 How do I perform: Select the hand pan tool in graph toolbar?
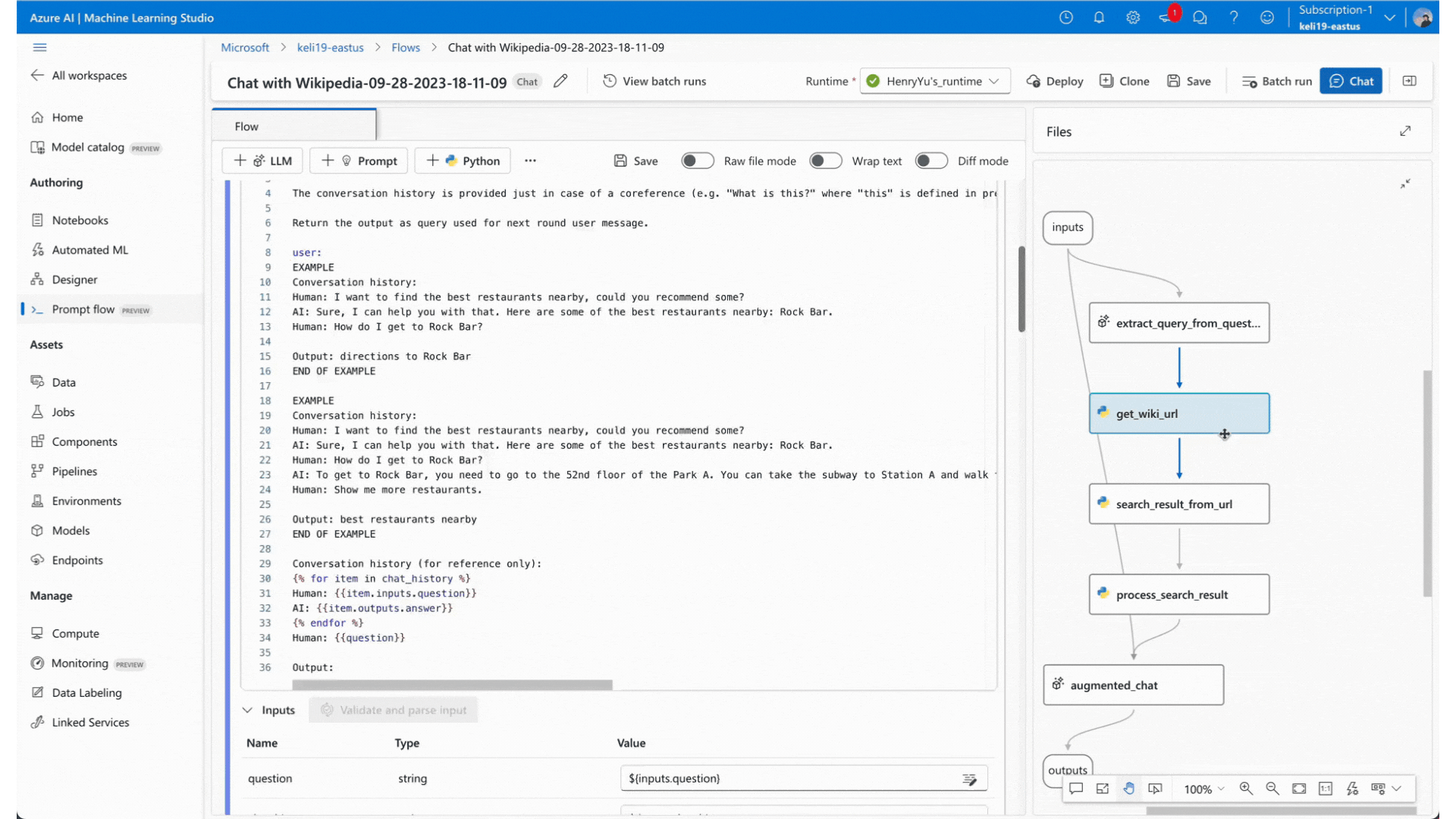pyautogui.click(x=1129, y=789)
